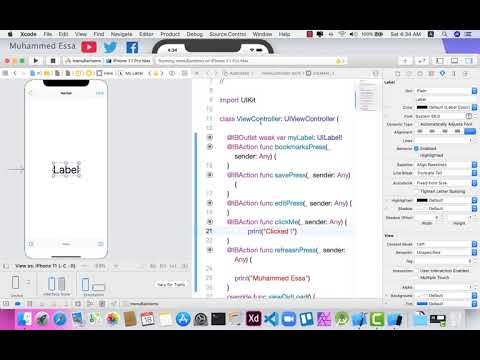The width and height of the screenshot is (480, 360).
Task: Open the font picker button for System font
Action: [x=469, y=116]
